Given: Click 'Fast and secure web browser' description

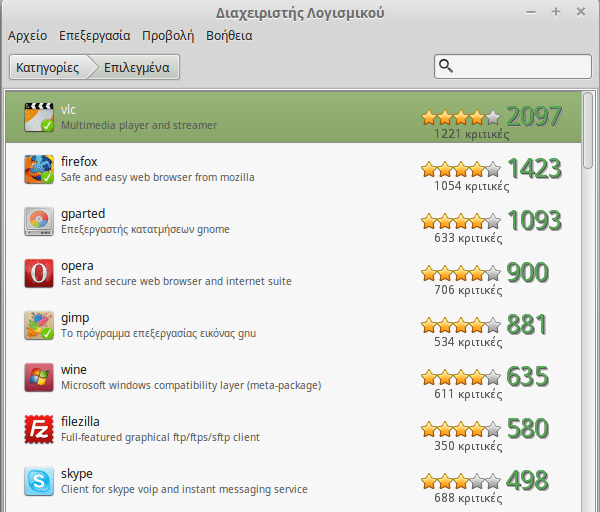Looking at the screenshot, I should coord(176,282).
